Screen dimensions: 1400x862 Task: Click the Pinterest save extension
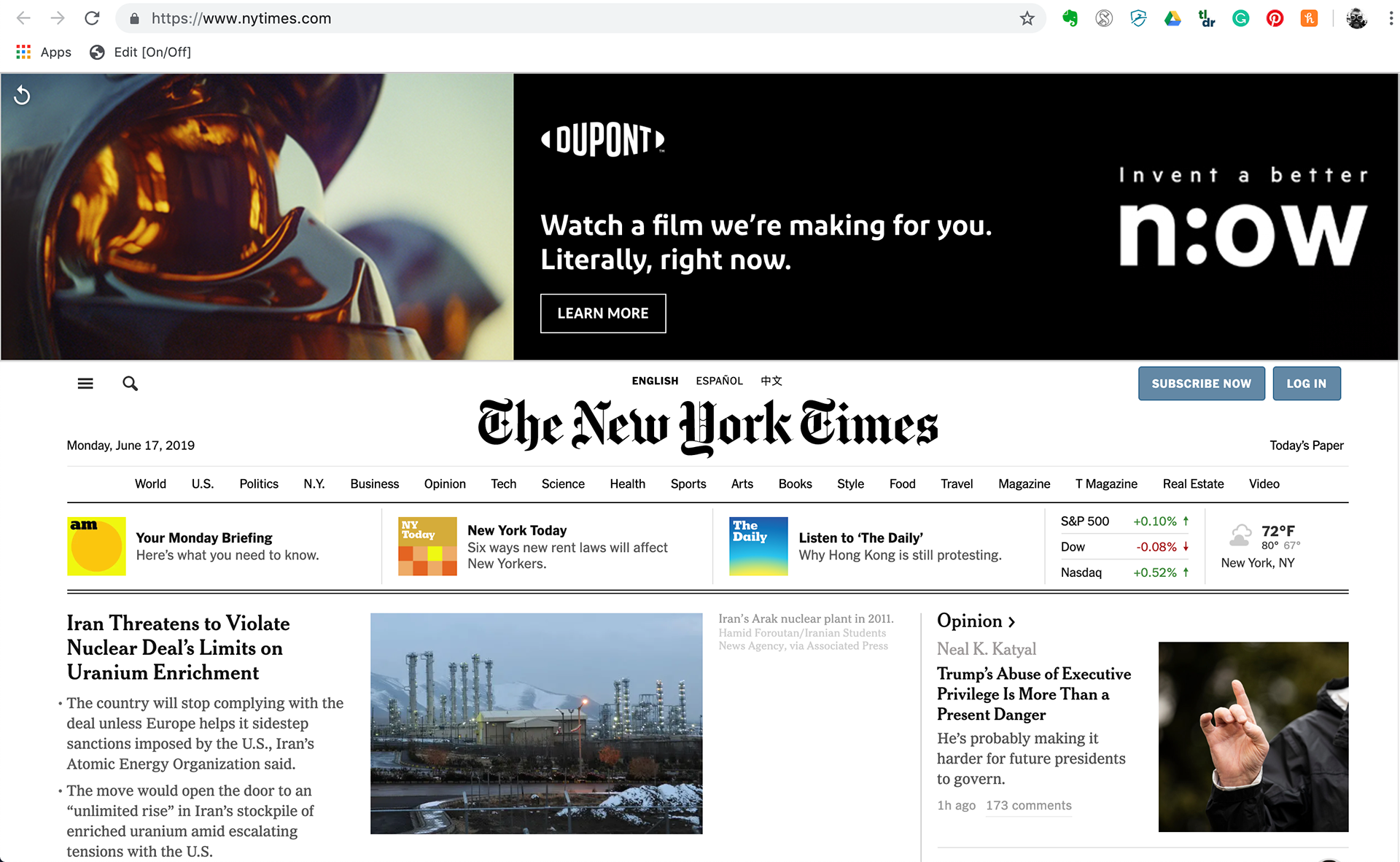point(1275,18)
